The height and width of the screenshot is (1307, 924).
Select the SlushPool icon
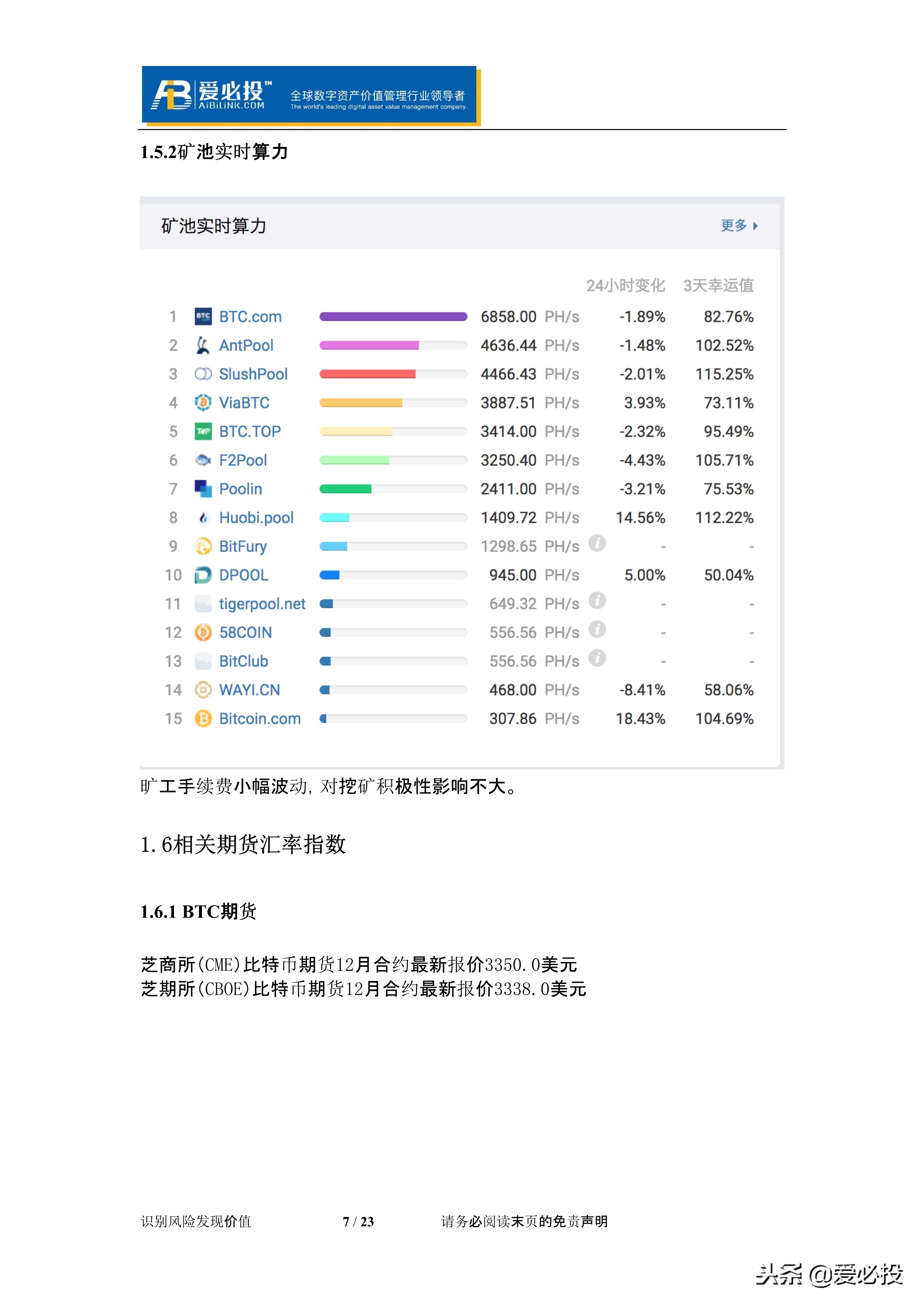[203, 374]
